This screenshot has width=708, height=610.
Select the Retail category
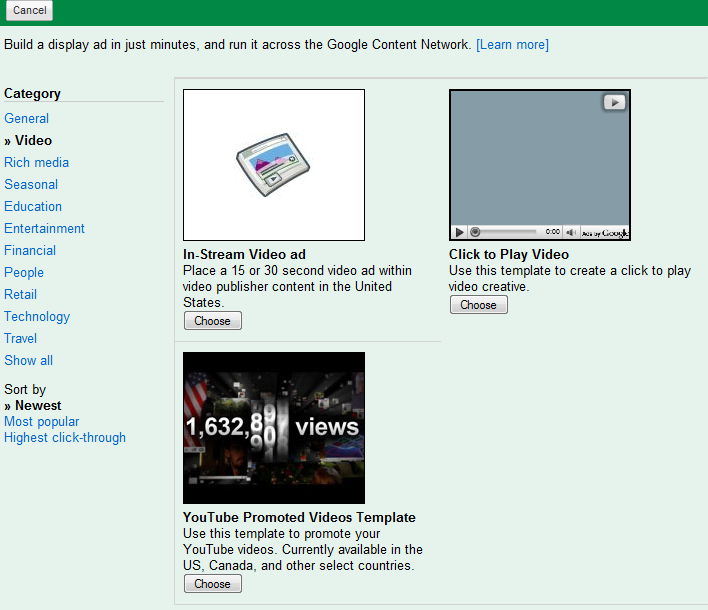pyautogui.click(x=20, y=294)
